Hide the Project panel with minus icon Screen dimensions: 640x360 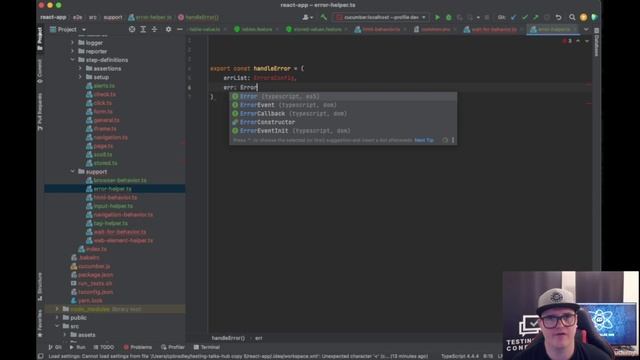(180, 29)
